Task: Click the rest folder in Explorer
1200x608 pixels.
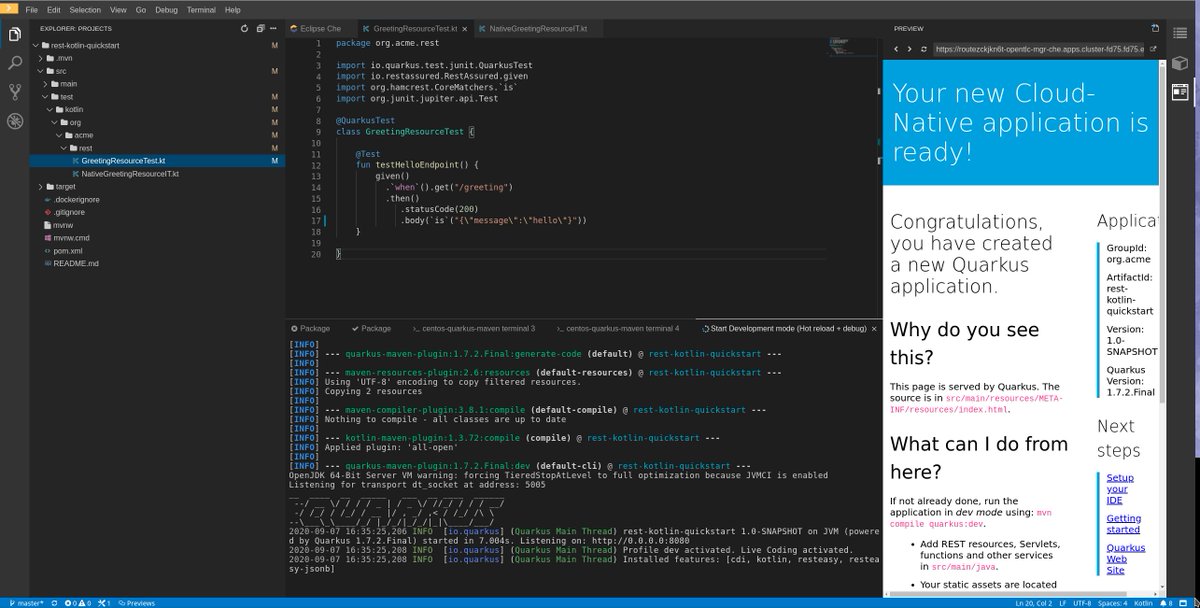Action: (x=87, y=148)
